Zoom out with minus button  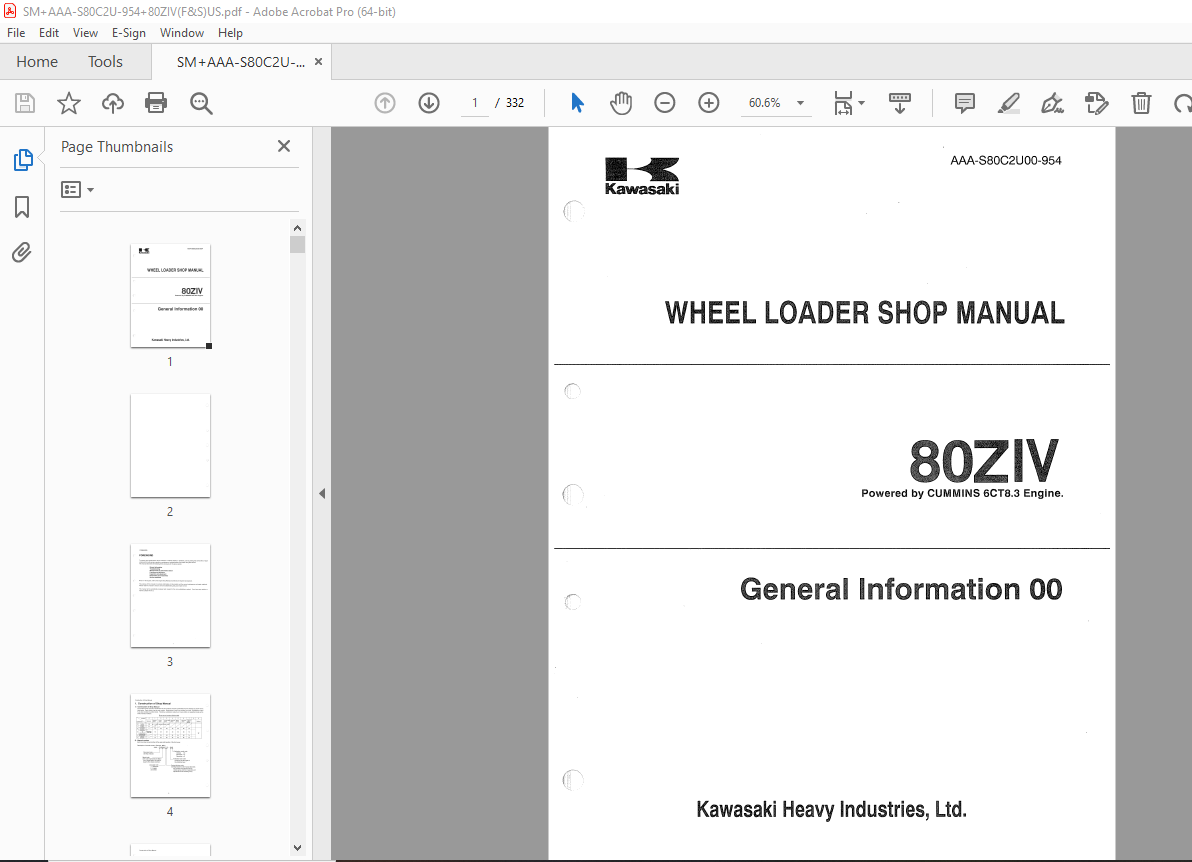(x=664, y=103)
